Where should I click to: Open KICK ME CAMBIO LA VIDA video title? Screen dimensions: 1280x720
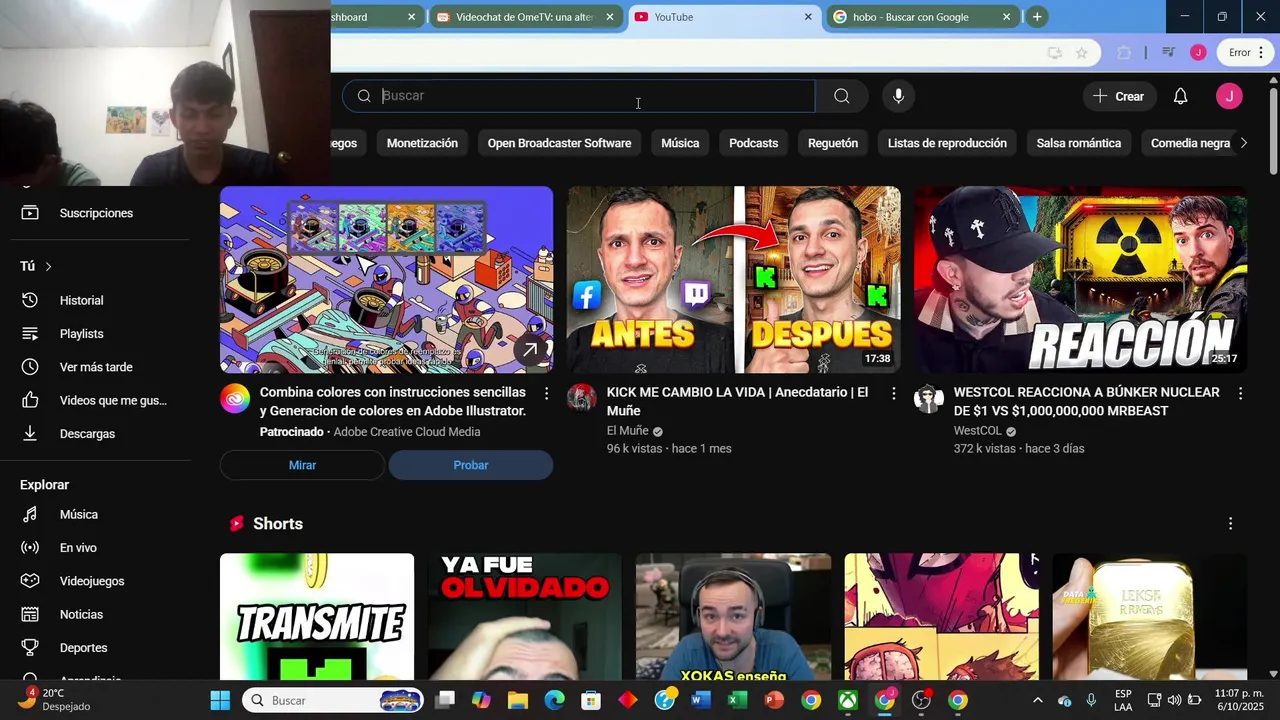[737, 401]
